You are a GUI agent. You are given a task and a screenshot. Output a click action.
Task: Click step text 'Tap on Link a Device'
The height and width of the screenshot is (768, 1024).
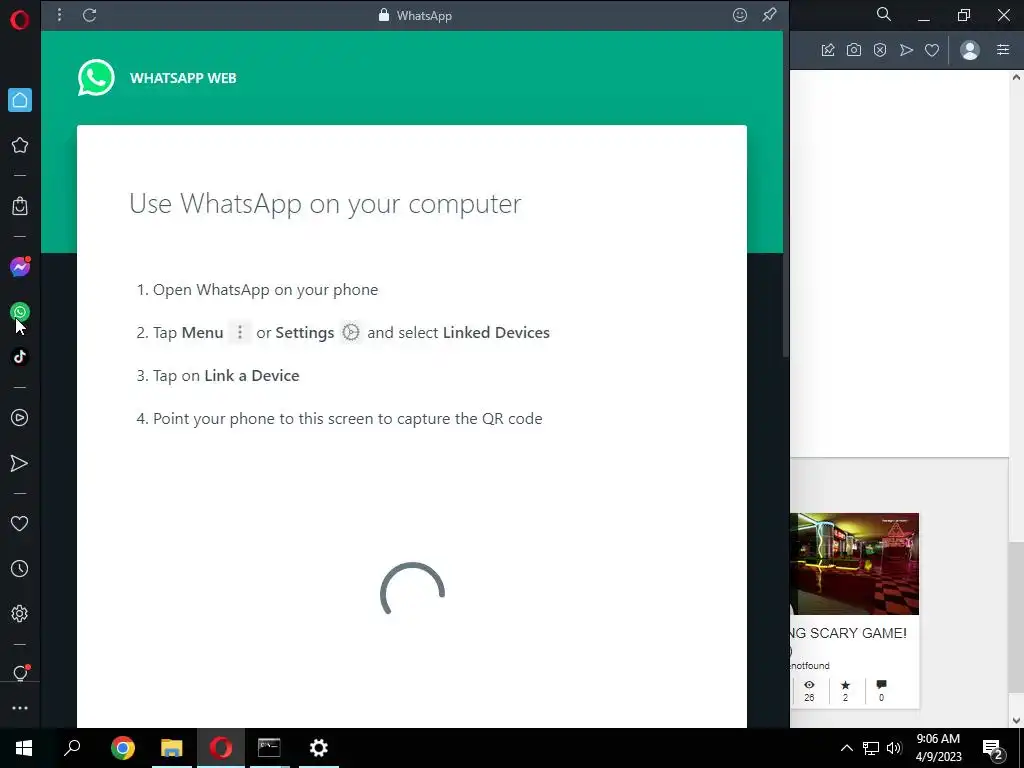226,376
